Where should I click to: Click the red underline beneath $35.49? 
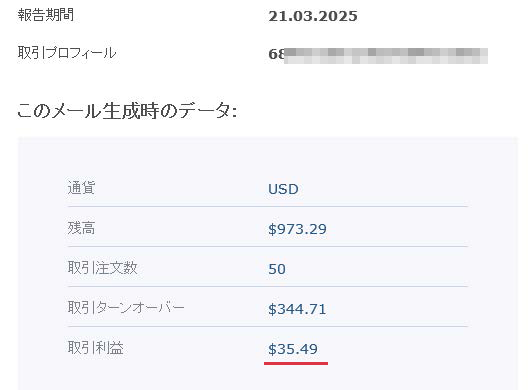[296, 363]
